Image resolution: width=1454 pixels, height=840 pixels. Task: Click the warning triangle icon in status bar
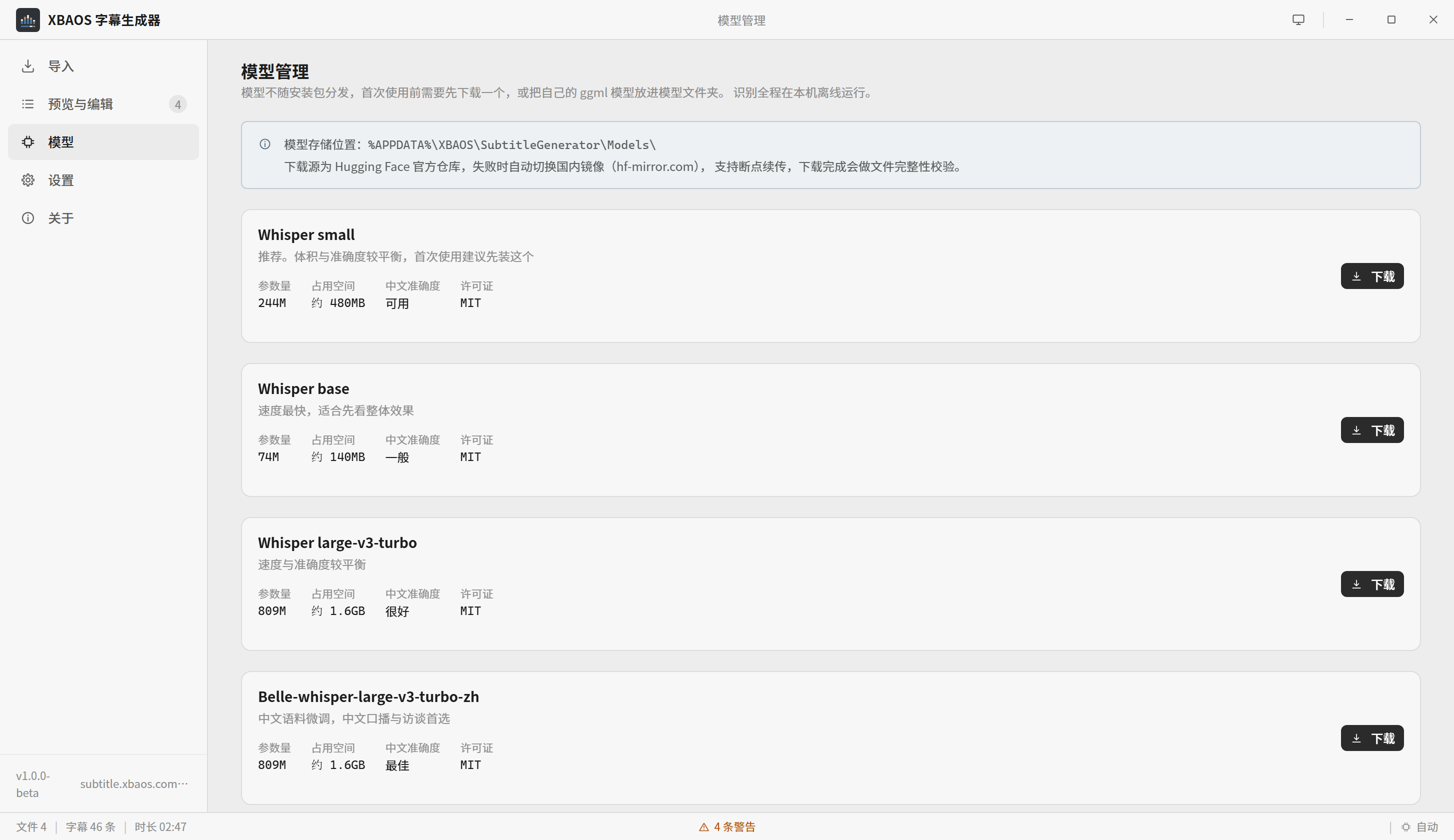pos(703,826)
